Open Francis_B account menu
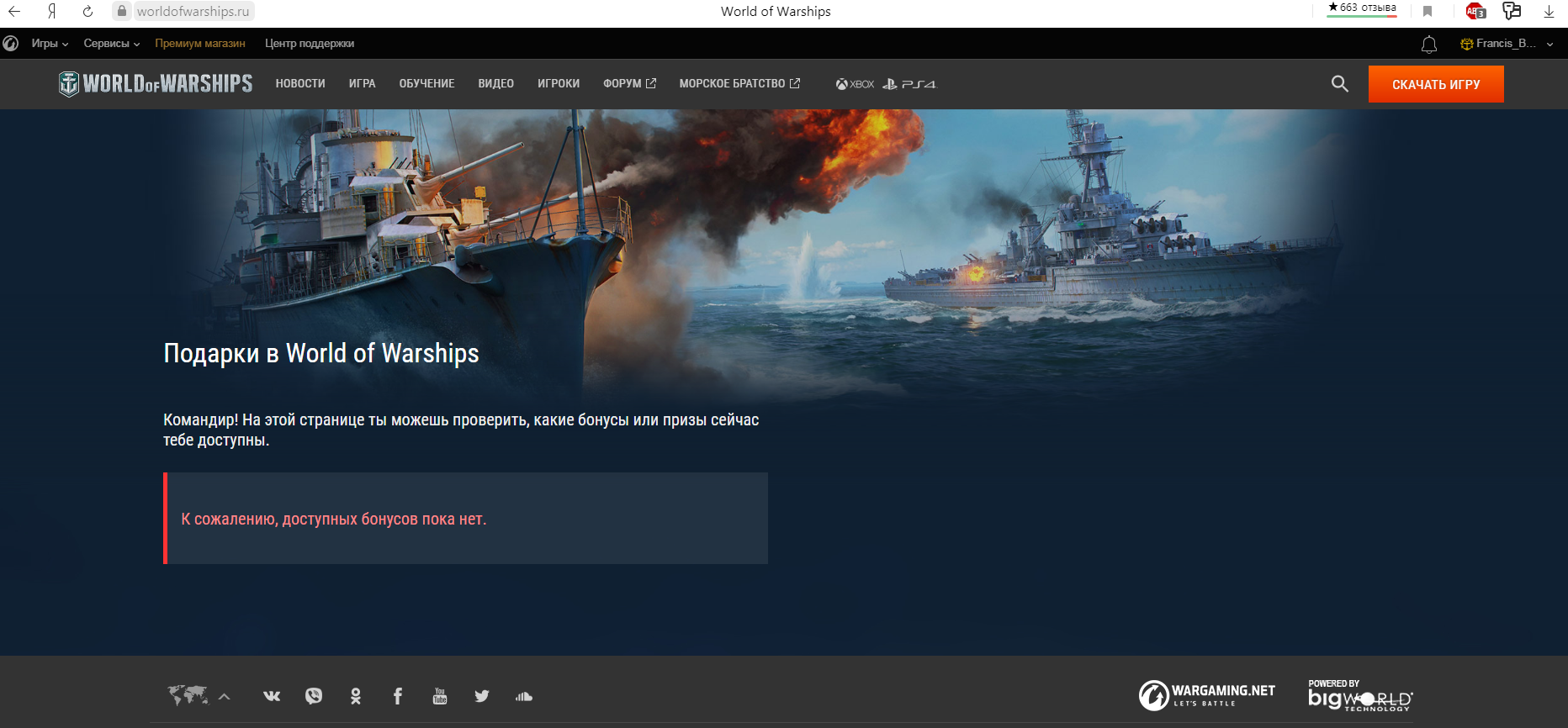This screenshot has height=728, width=1568. (1507, 44)
